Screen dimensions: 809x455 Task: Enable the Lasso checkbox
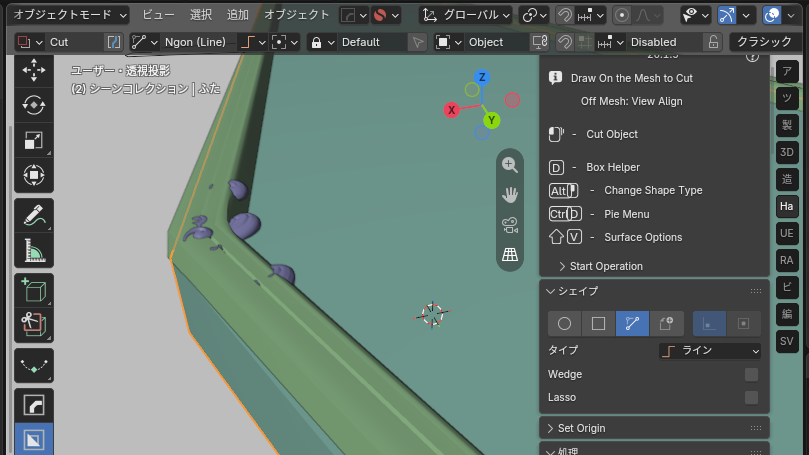tap(751, 398)
